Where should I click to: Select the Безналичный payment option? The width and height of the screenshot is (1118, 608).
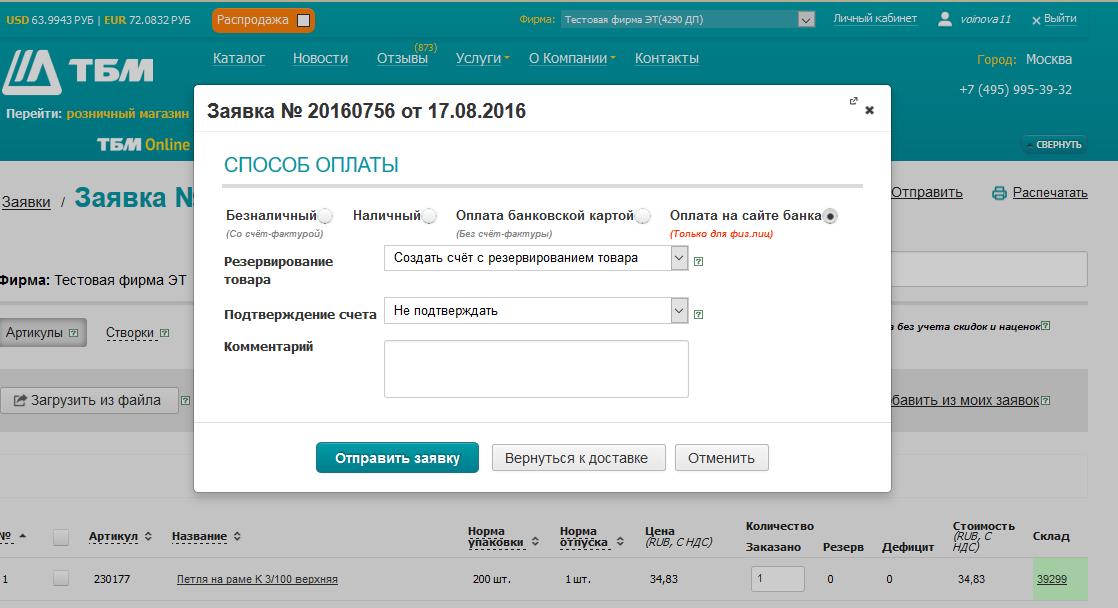pyautogui.click(x=325, y=216)
